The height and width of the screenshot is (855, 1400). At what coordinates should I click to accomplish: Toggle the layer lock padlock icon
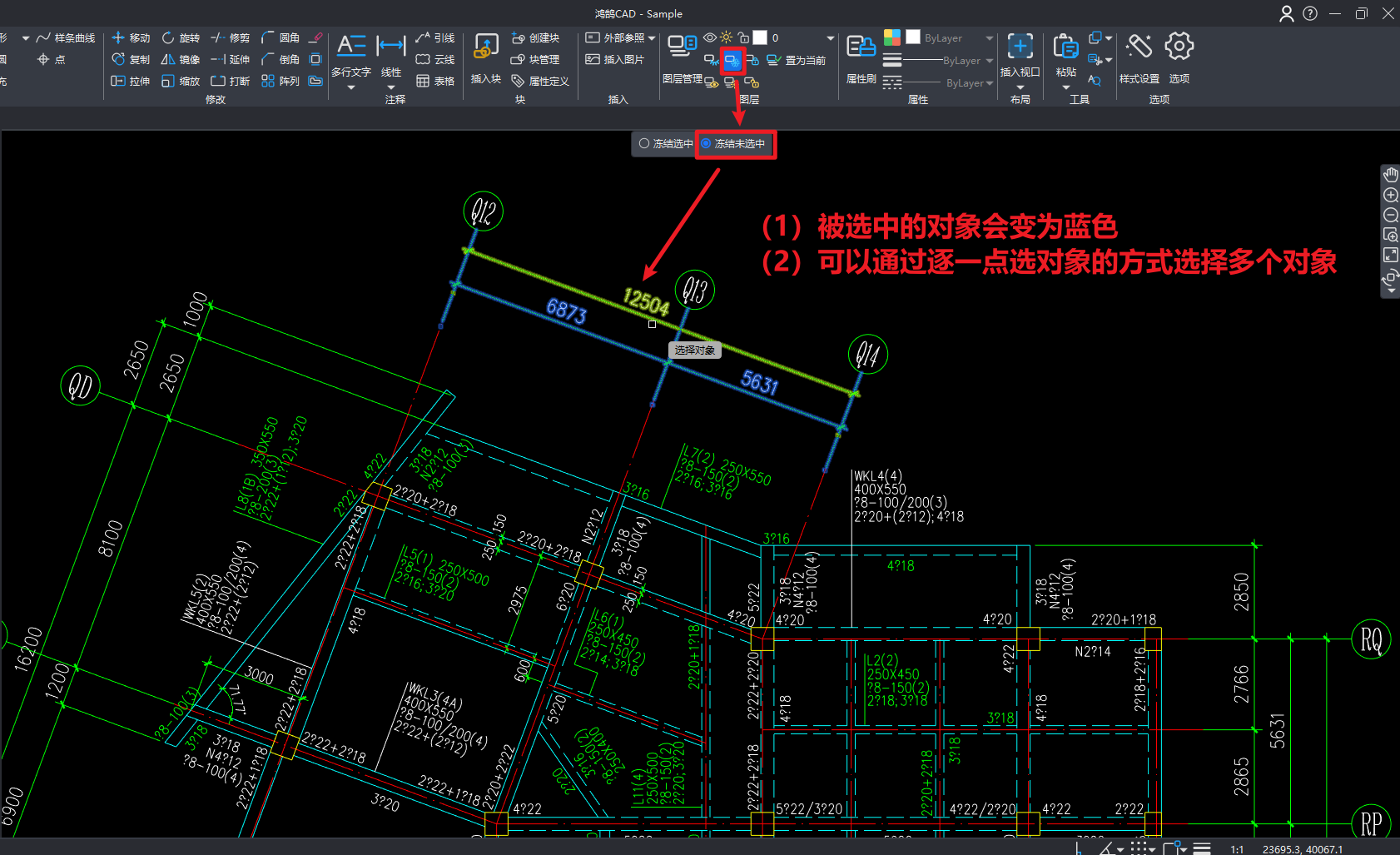(743, 37)
